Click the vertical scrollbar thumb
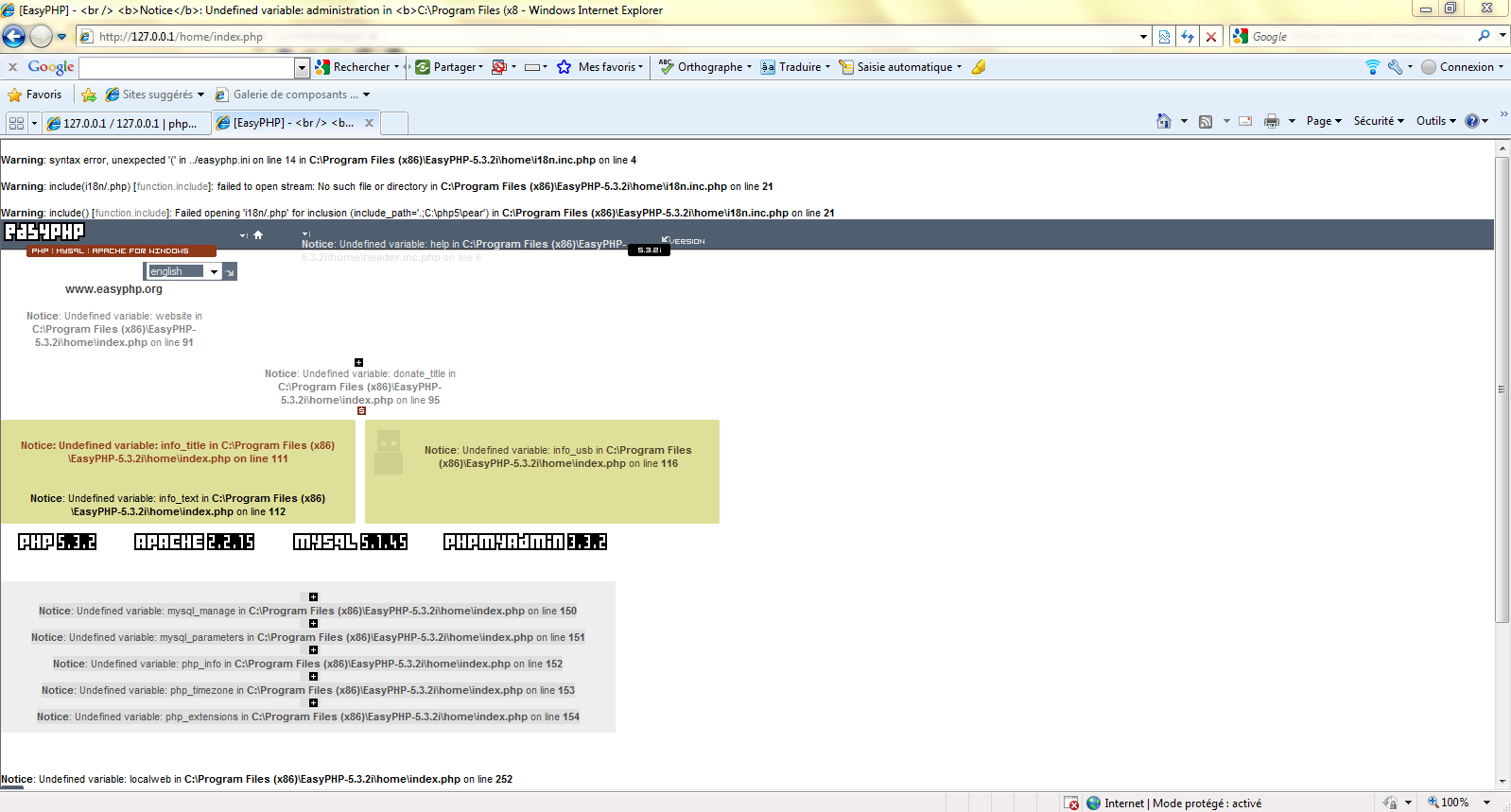The width and height of the screenshot is (1511, 812). pos(1502,389)
